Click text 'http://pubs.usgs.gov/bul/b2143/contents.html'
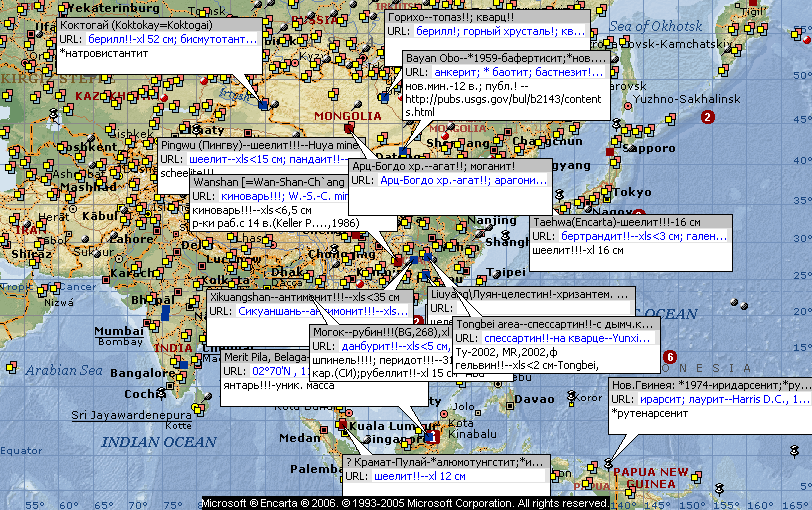Screen dimensions: 812x510 [x=503, y=105]
